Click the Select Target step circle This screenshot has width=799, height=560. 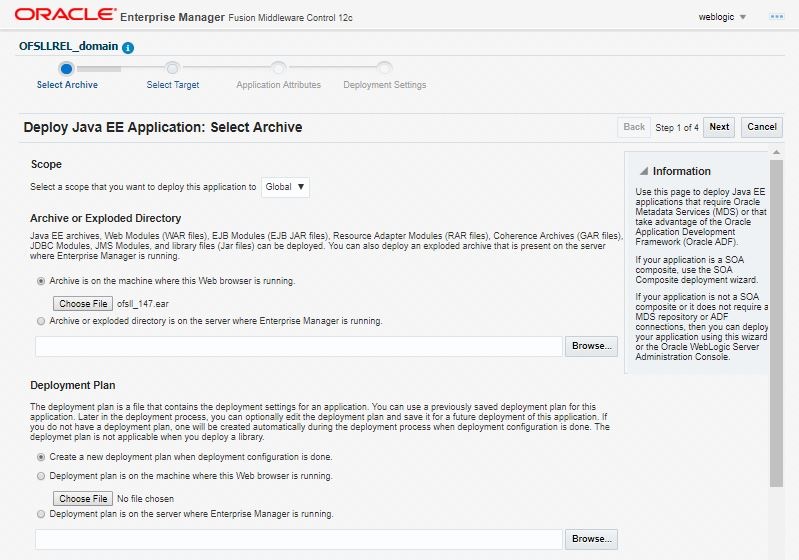pyautogui.click(x=172, y=68)
